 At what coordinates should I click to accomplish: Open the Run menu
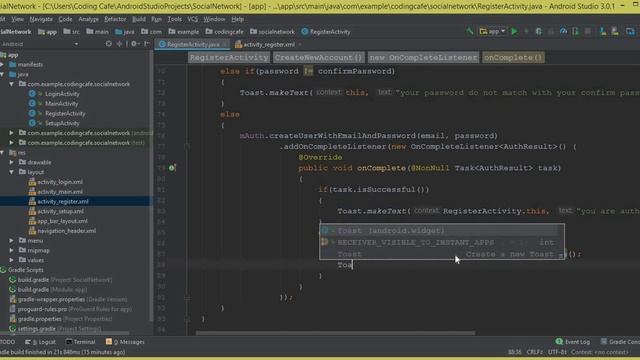(156, 19)
